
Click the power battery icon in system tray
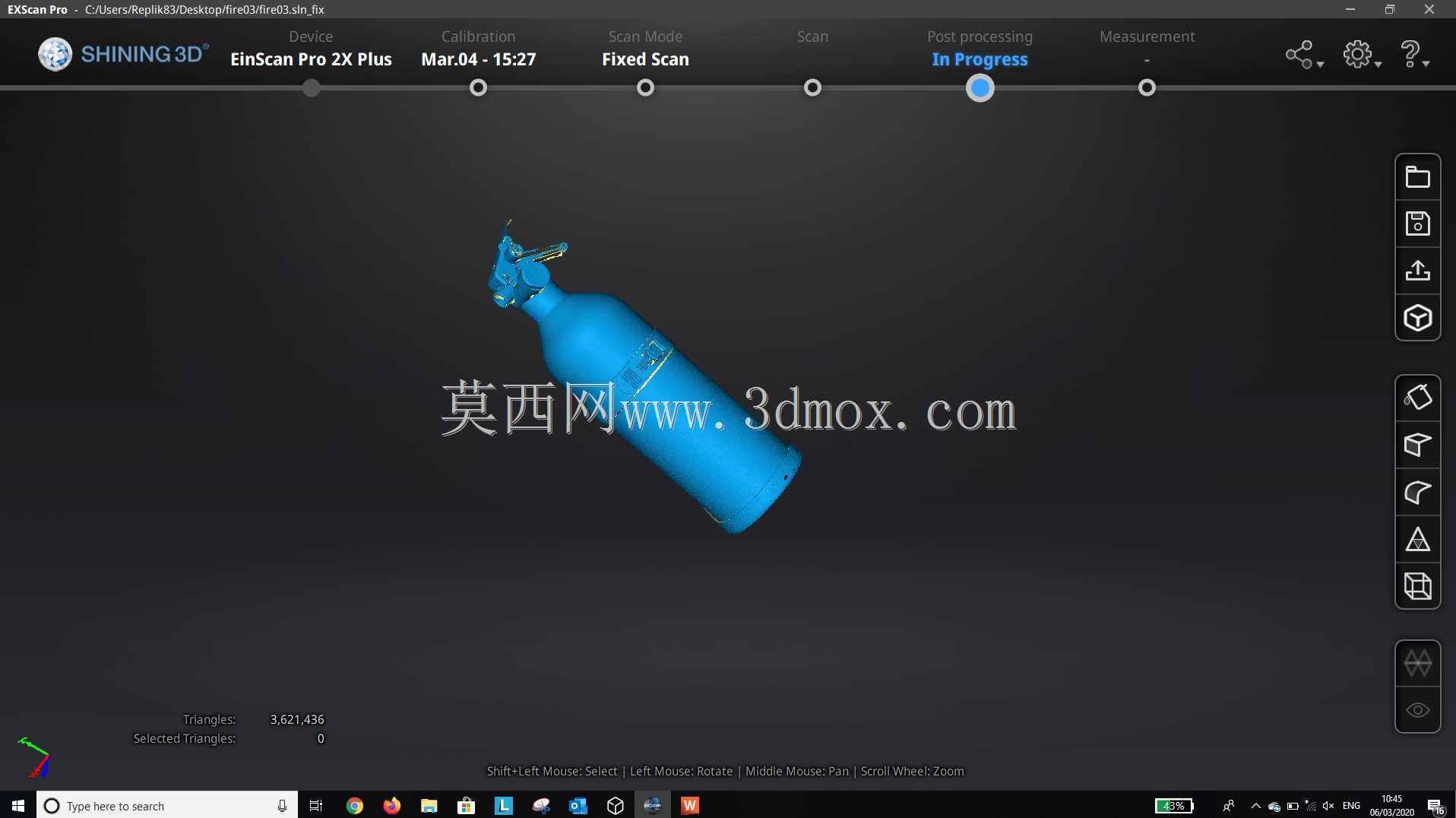1293,806
